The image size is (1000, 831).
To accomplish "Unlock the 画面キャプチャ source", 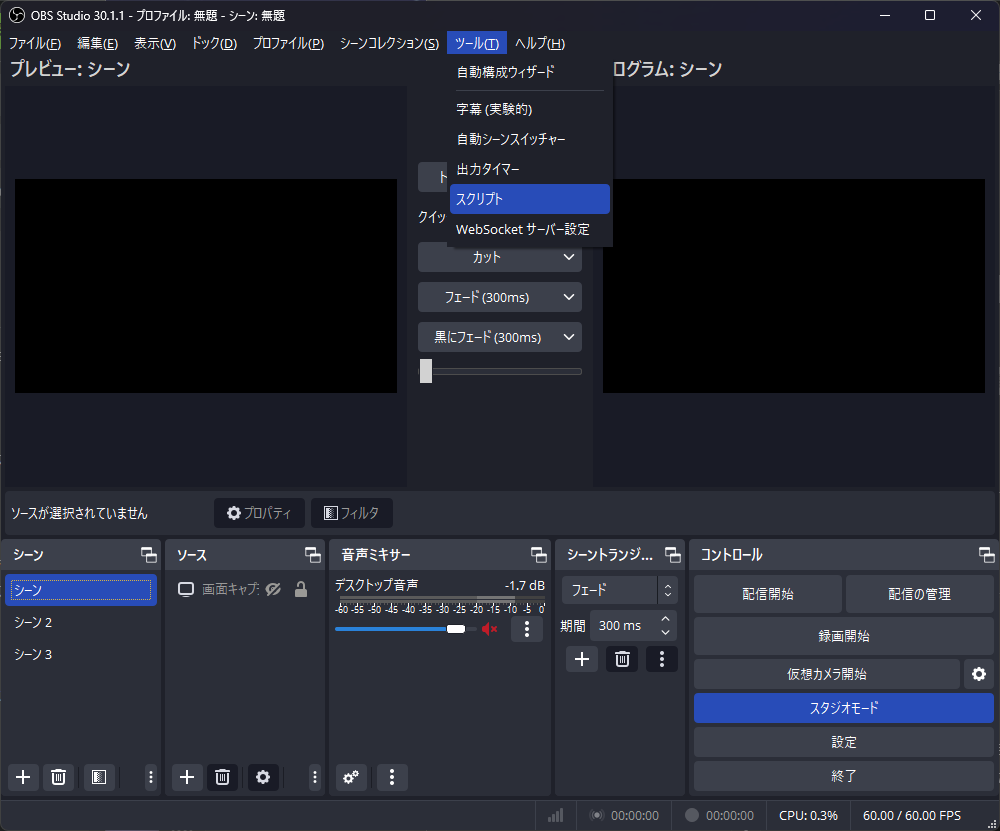I will point(300,589).
